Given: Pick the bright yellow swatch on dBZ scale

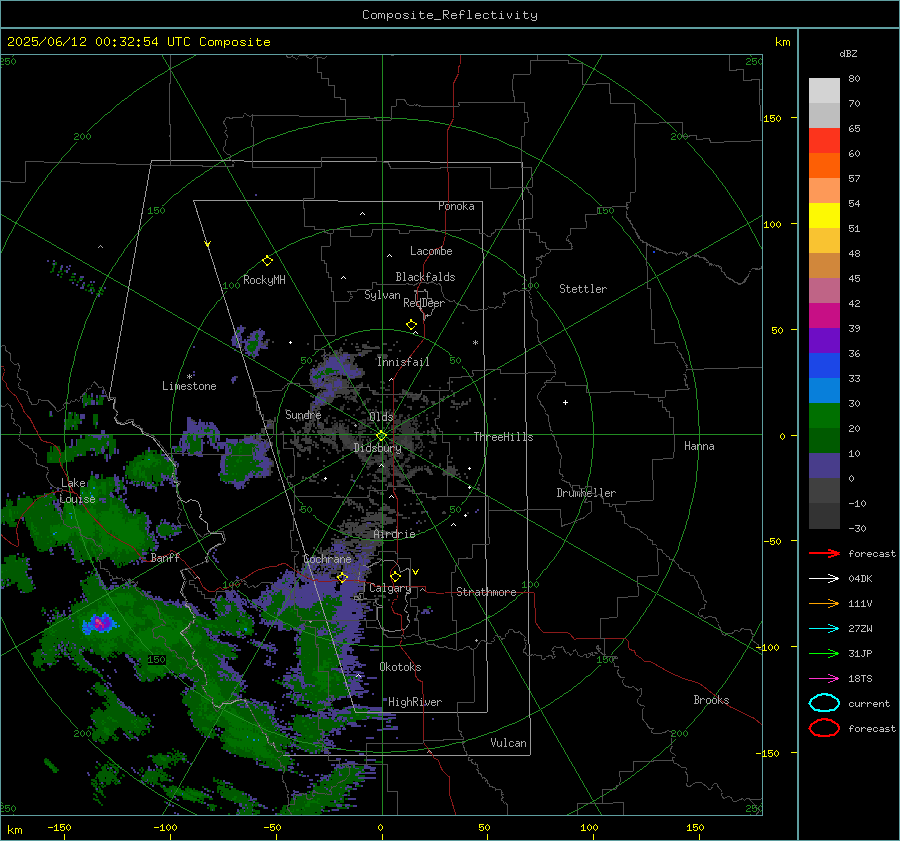Looking at the screenshot, I should [824, 216].
